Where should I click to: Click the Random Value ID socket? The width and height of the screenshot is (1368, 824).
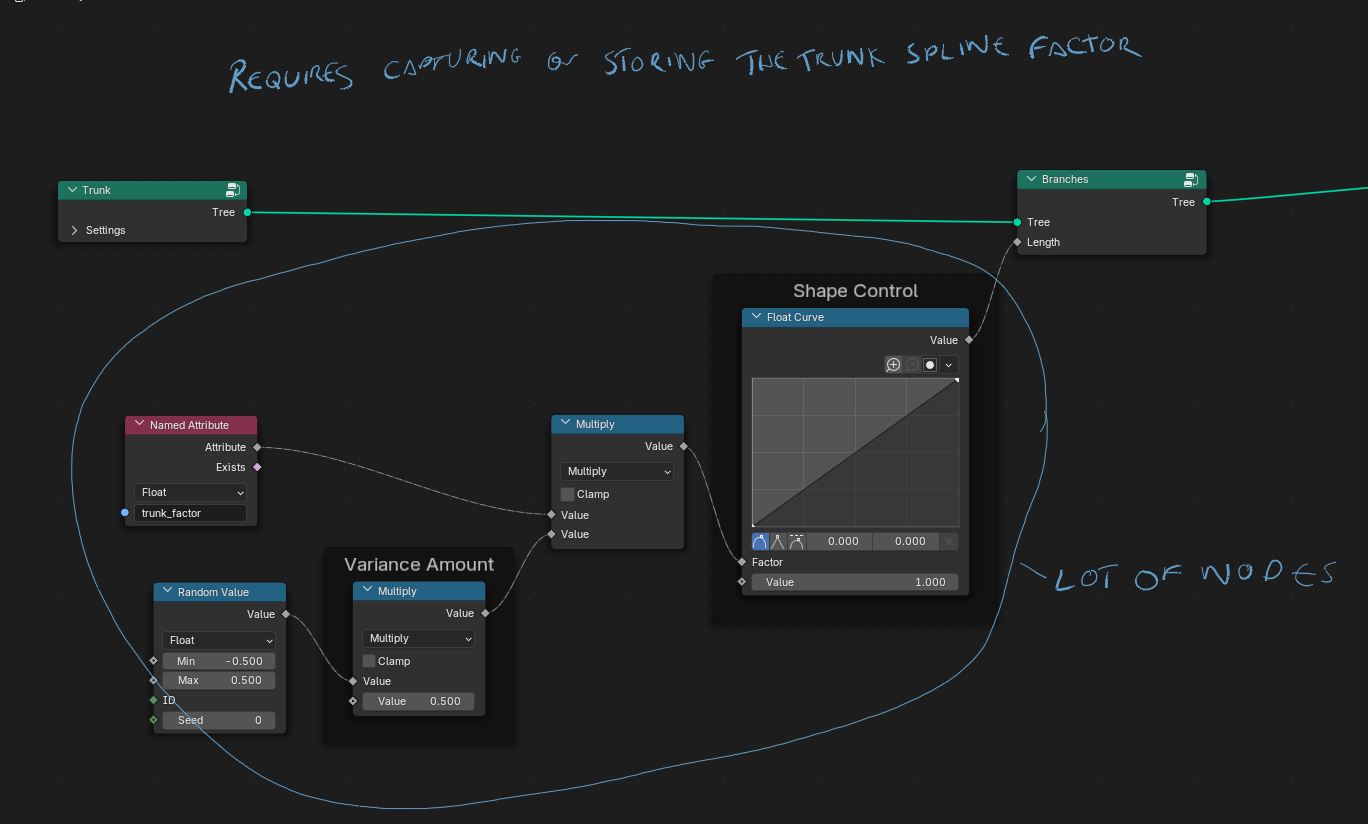[154, 700]
